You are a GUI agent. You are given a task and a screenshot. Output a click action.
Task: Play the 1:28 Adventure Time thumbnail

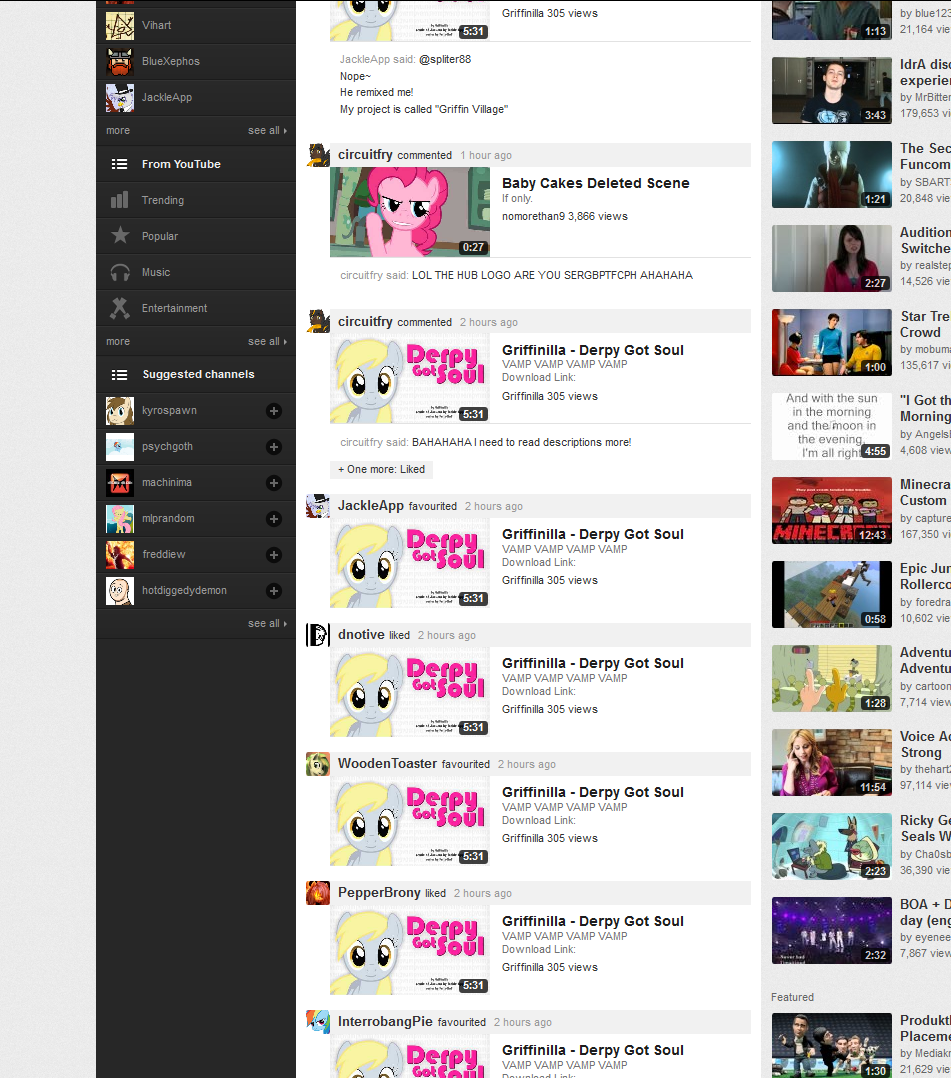click(x=831, y=679)
